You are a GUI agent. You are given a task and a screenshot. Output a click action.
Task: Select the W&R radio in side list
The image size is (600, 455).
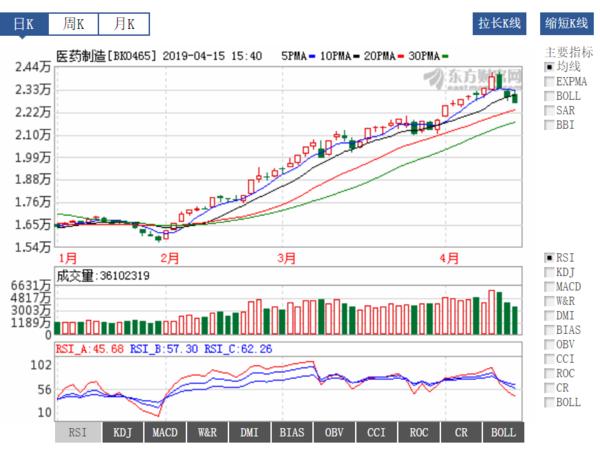coord(549,301)
